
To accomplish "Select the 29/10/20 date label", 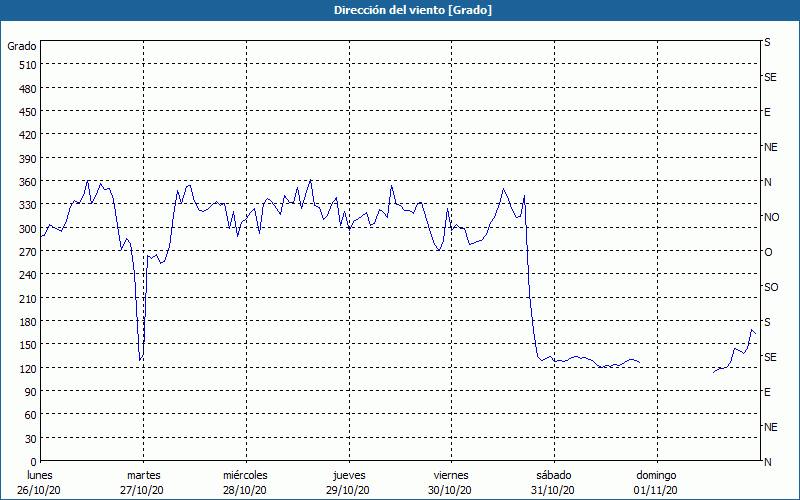I will 348,490.
